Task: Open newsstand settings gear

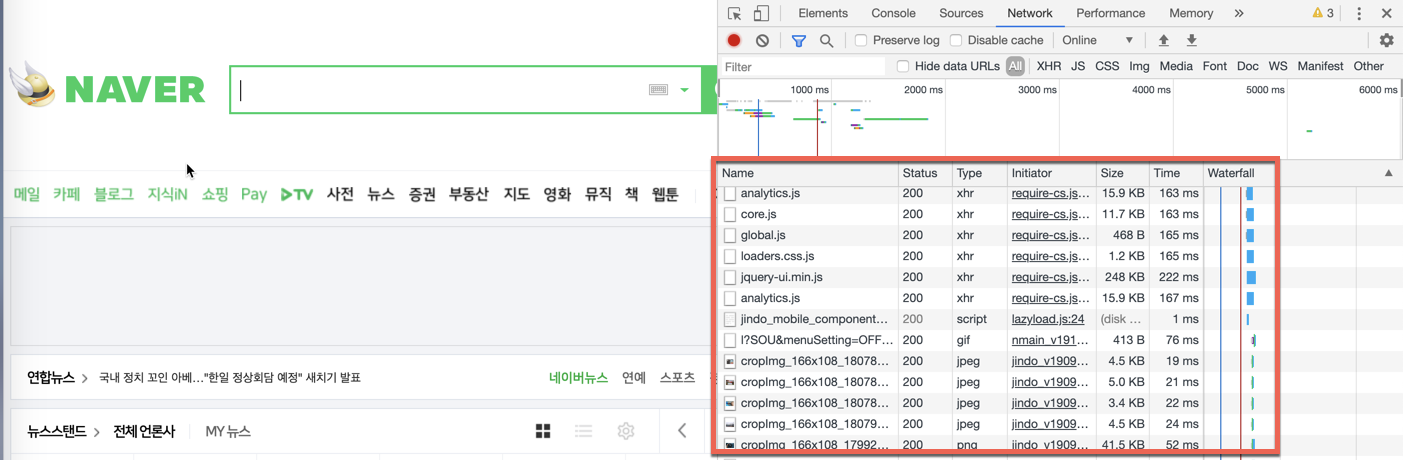Action: point(626,431)
